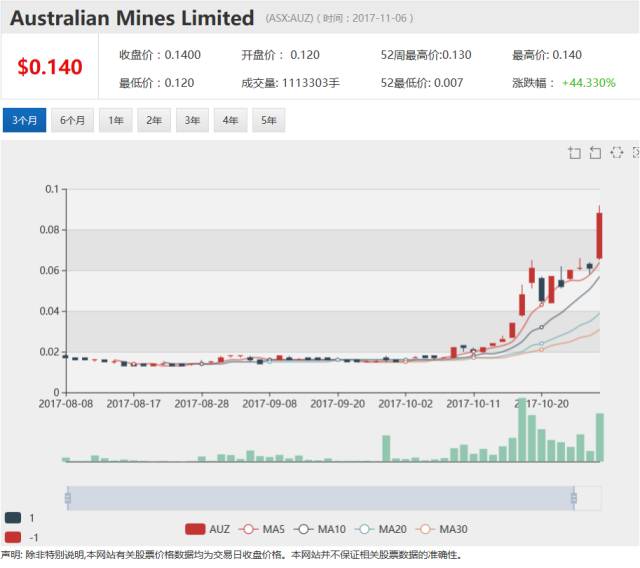640x568 pixels.
Task: Click the zoom reset back icon
Action: pos(596,153)
